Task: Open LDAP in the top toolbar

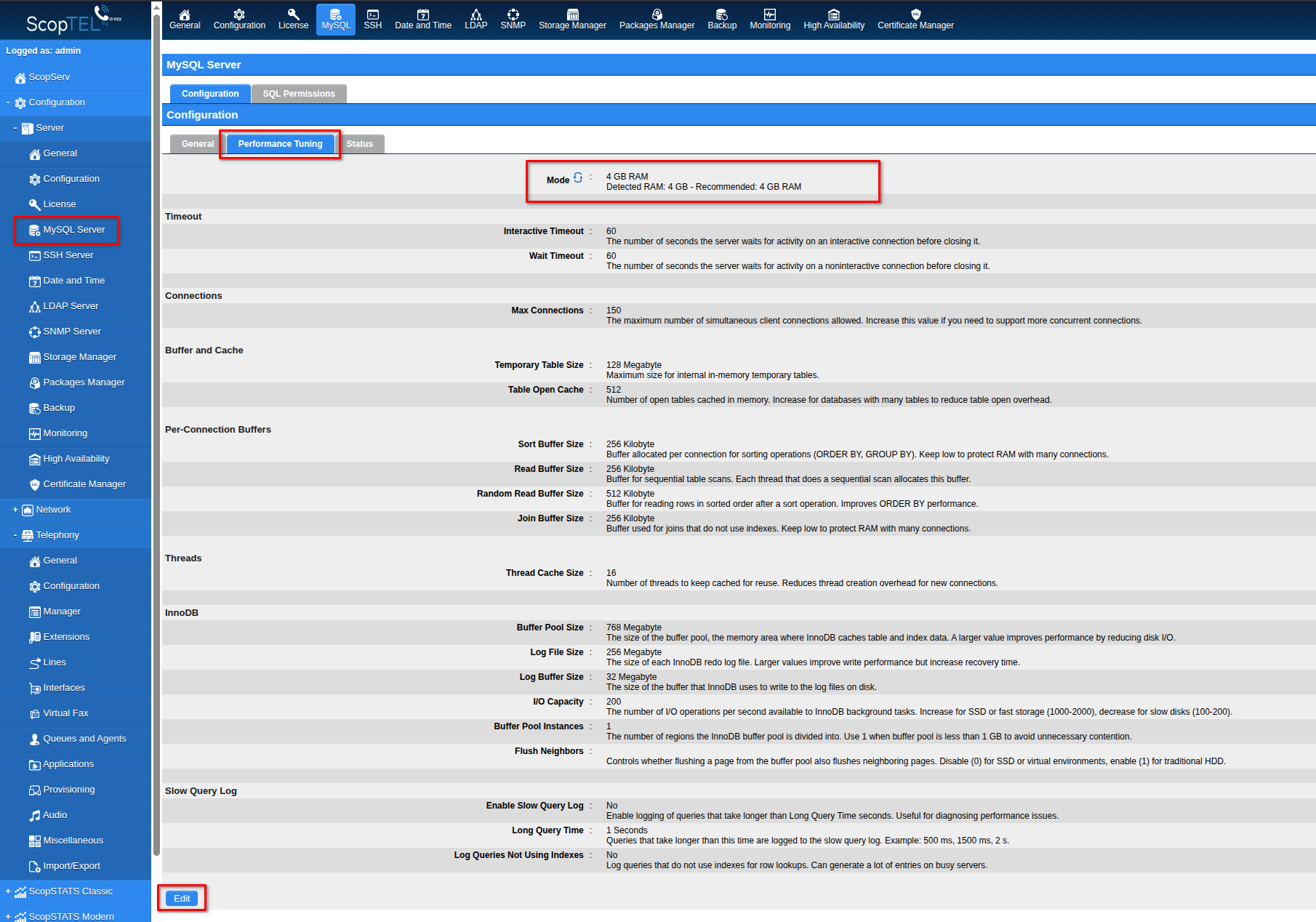Action: [x=476, y=20]
